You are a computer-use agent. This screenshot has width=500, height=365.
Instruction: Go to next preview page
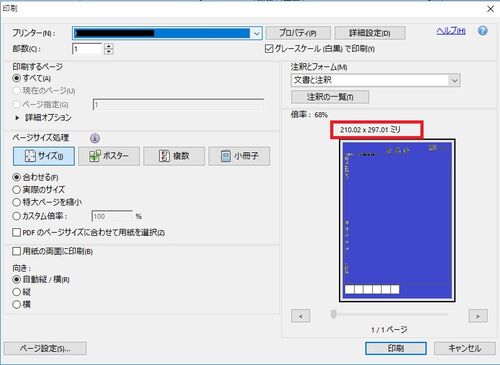pos(478,316)
